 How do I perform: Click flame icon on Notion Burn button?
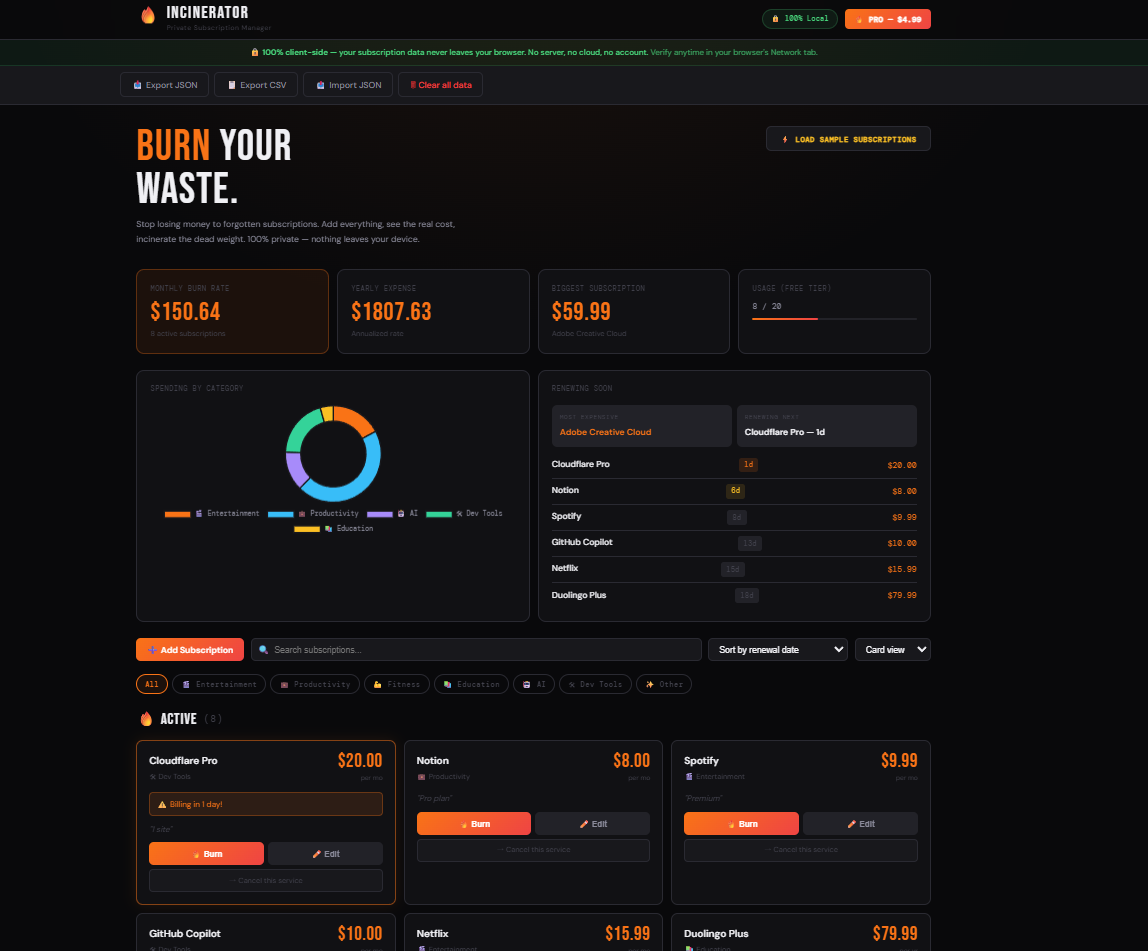[x=464, y=824]
